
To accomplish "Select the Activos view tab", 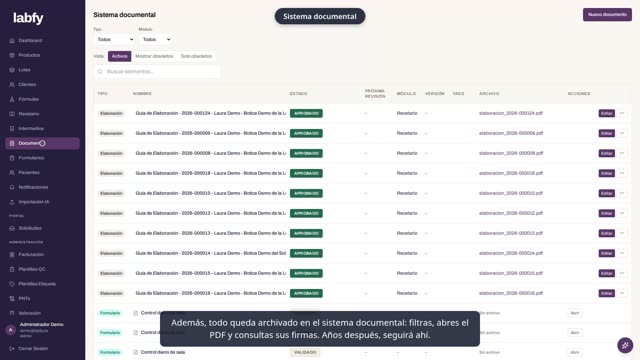I will [x=120, y=56].
